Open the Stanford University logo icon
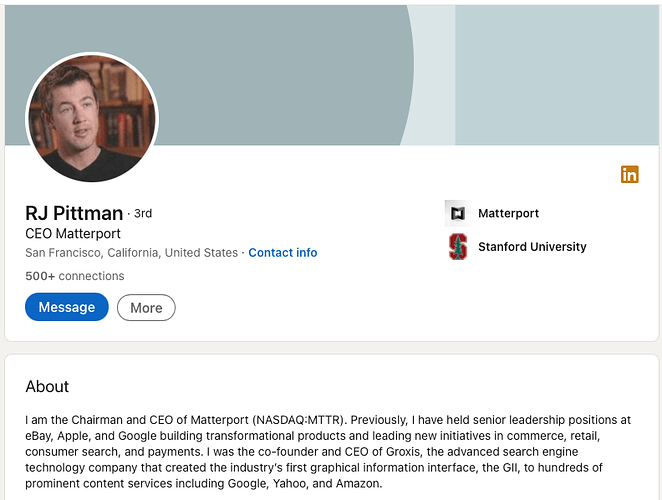This screenshot has width=662, height=500. (458, 247)
